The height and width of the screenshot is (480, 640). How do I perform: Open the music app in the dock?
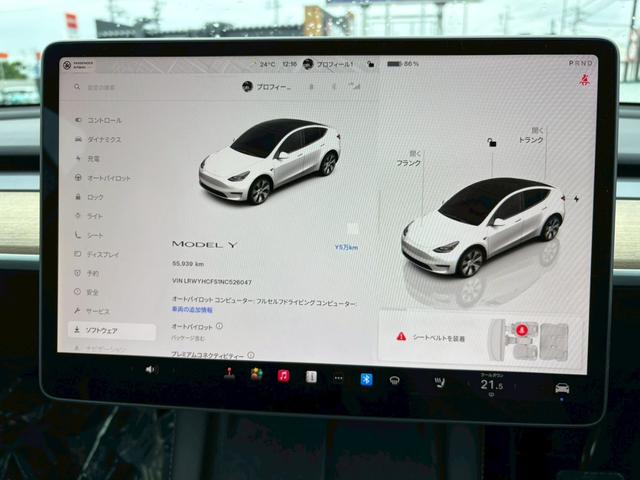point(283,375)
